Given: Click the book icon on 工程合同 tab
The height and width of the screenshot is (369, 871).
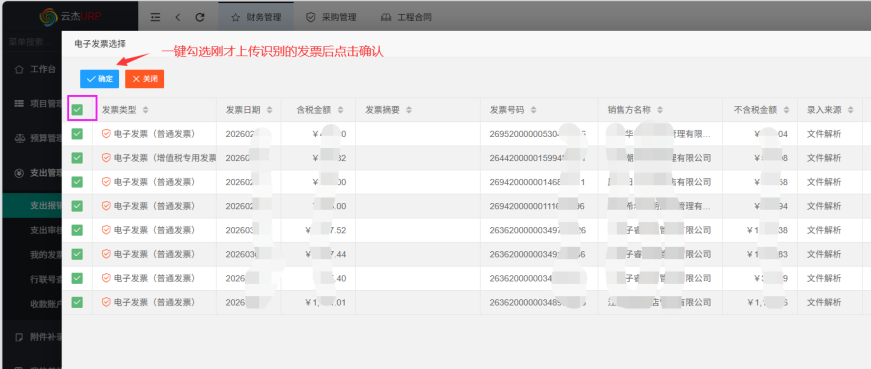Looking at the screenshot, I should (386, 17).
